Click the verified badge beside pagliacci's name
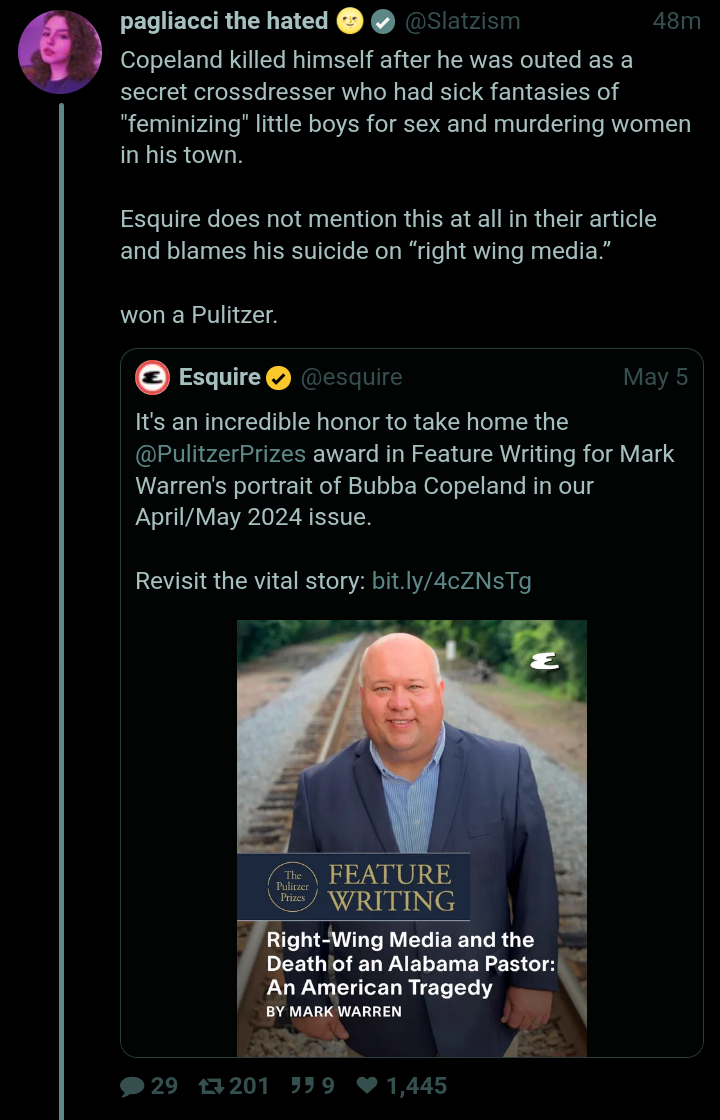This screenshot has width=720, height=1120. click(x=382, y=21)
